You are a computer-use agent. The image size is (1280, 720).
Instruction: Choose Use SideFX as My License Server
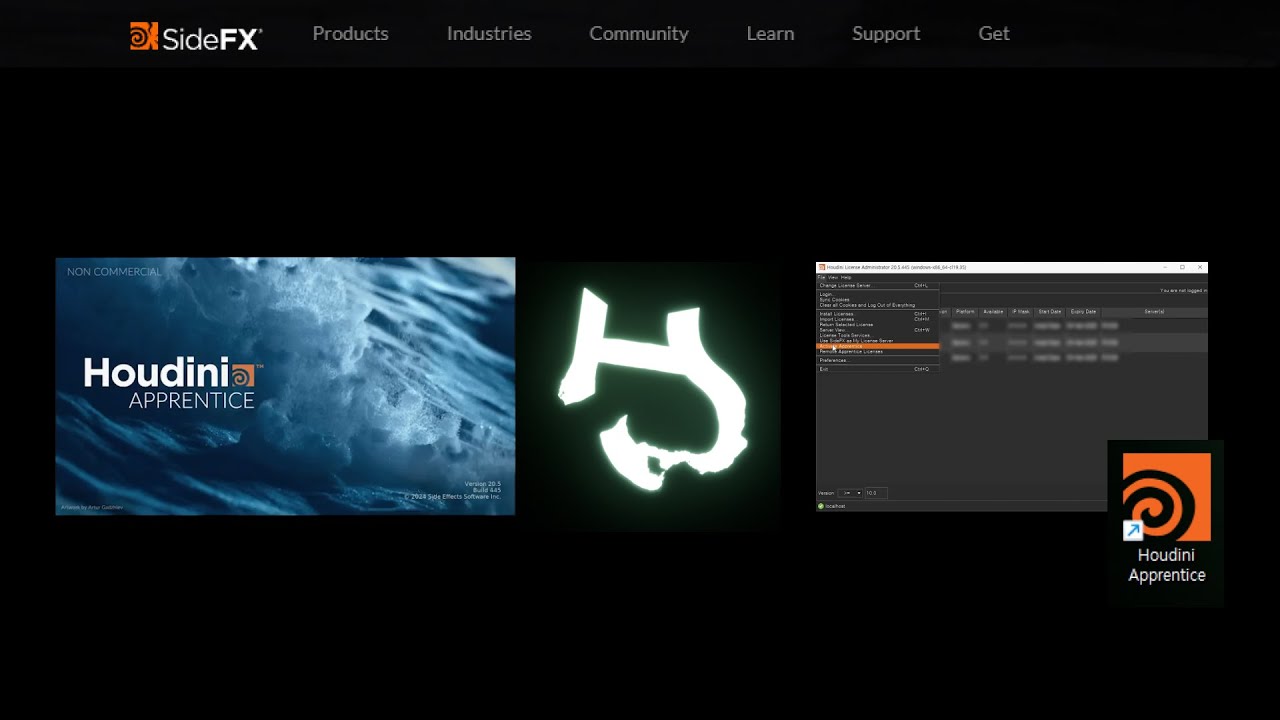[x=878, y=341]
